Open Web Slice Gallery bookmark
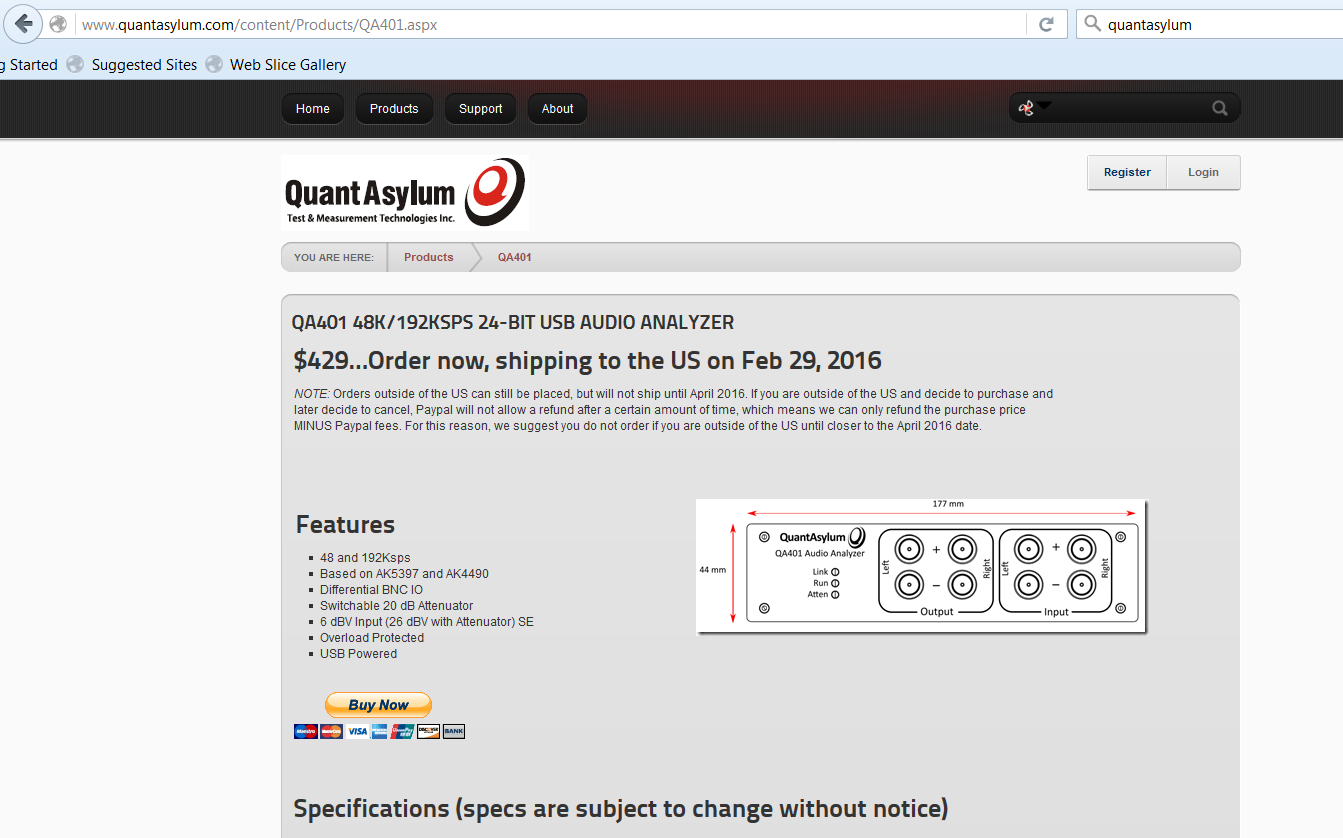Viewport: 1343px width, 838px height. coord(288,64)
